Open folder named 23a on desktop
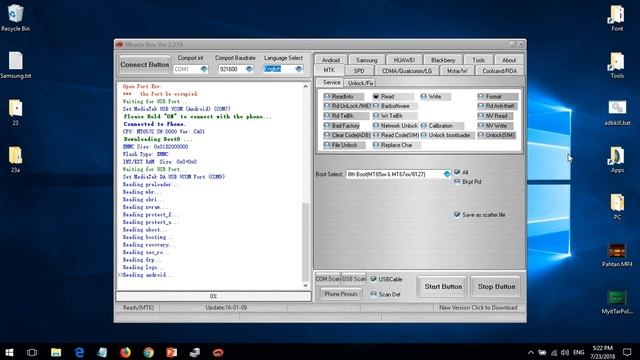Viewport: 640px width, 360px height. (16, 159)
